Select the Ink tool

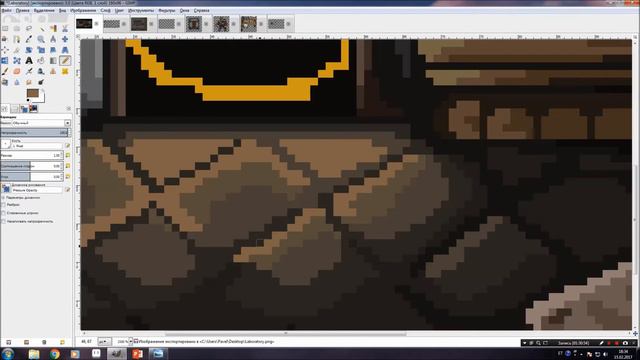pyautogui.click(x=41, y=71)
